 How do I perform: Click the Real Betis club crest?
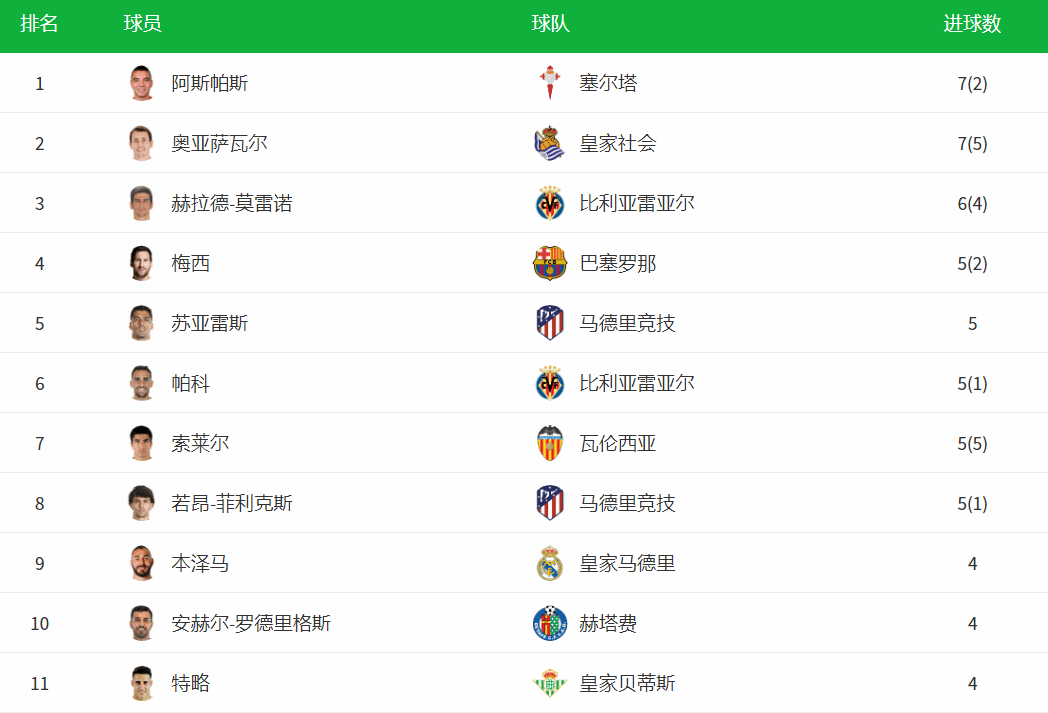pos(549,683)
